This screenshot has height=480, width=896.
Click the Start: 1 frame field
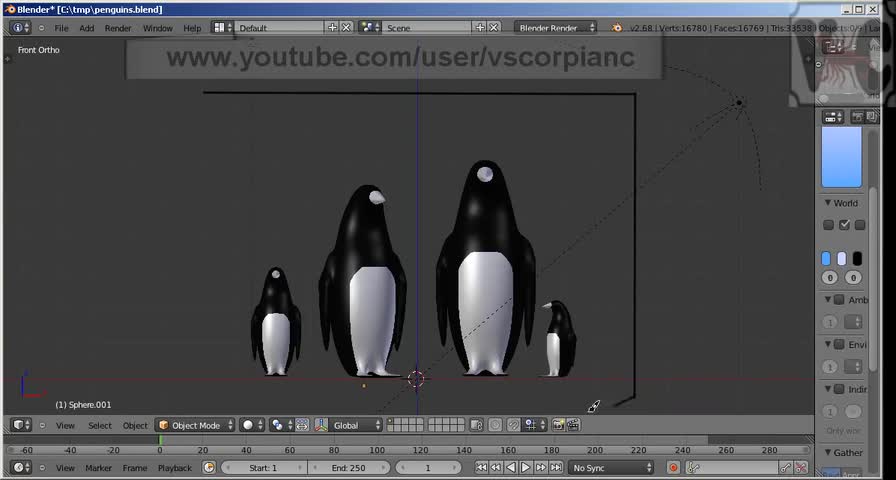(x=263, y=467)
